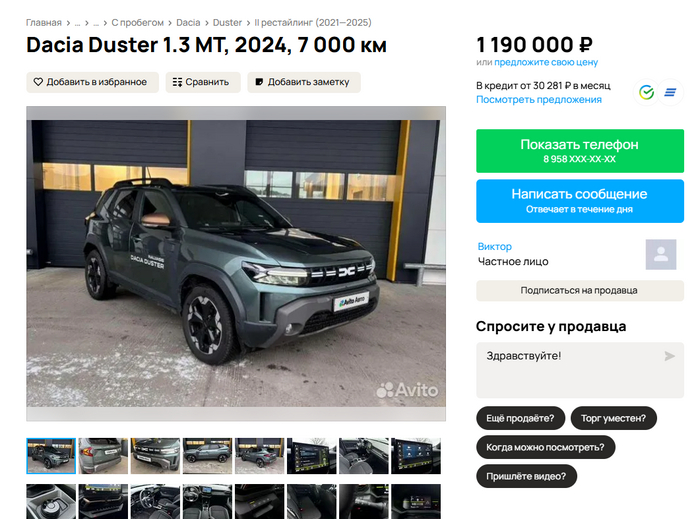Click the Добавить заметку note button
The image size is (700, 519).
tap(304, 82)
